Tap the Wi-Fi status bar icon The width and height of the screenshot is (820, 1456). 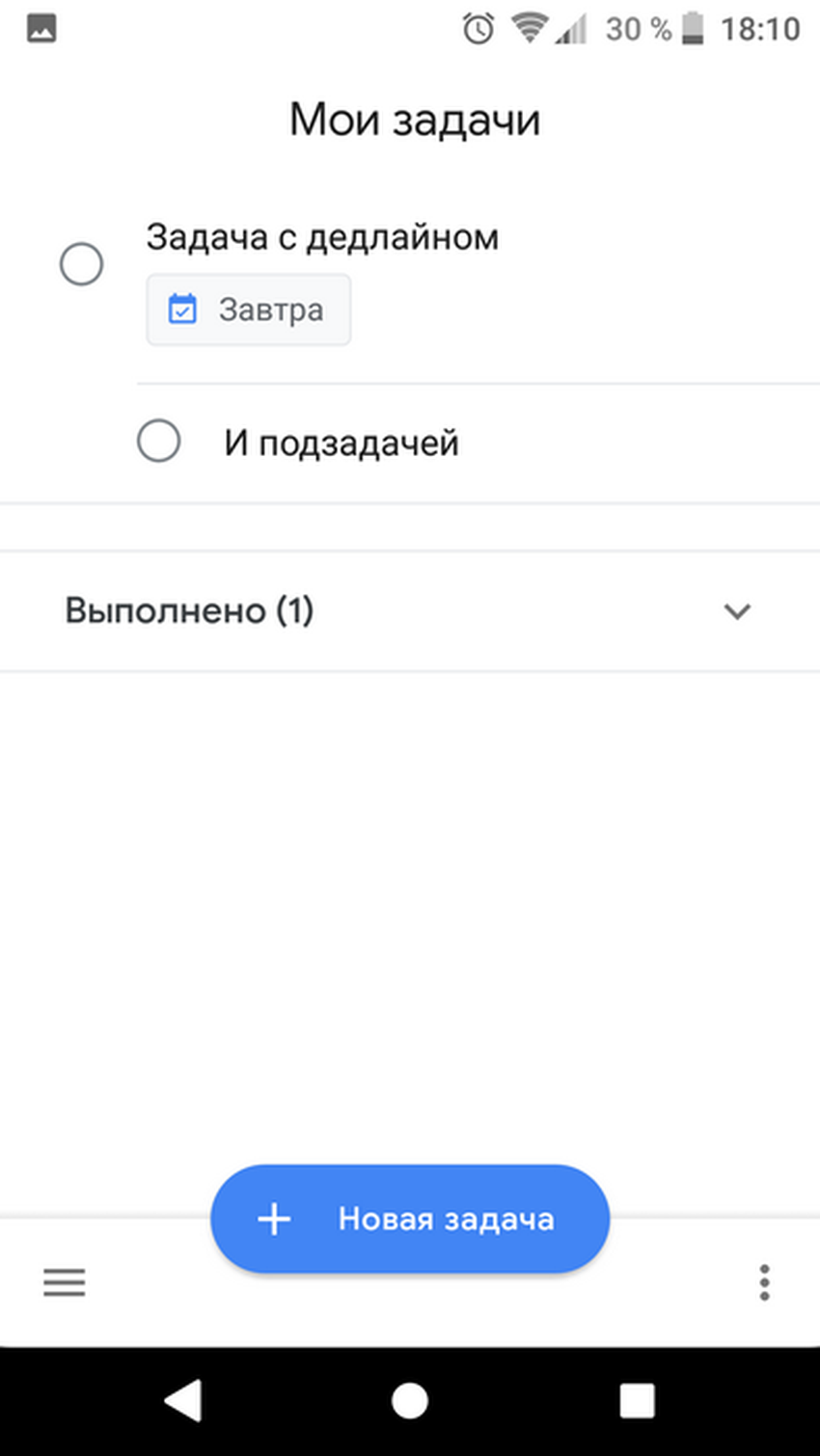click(x=528, y=28)
